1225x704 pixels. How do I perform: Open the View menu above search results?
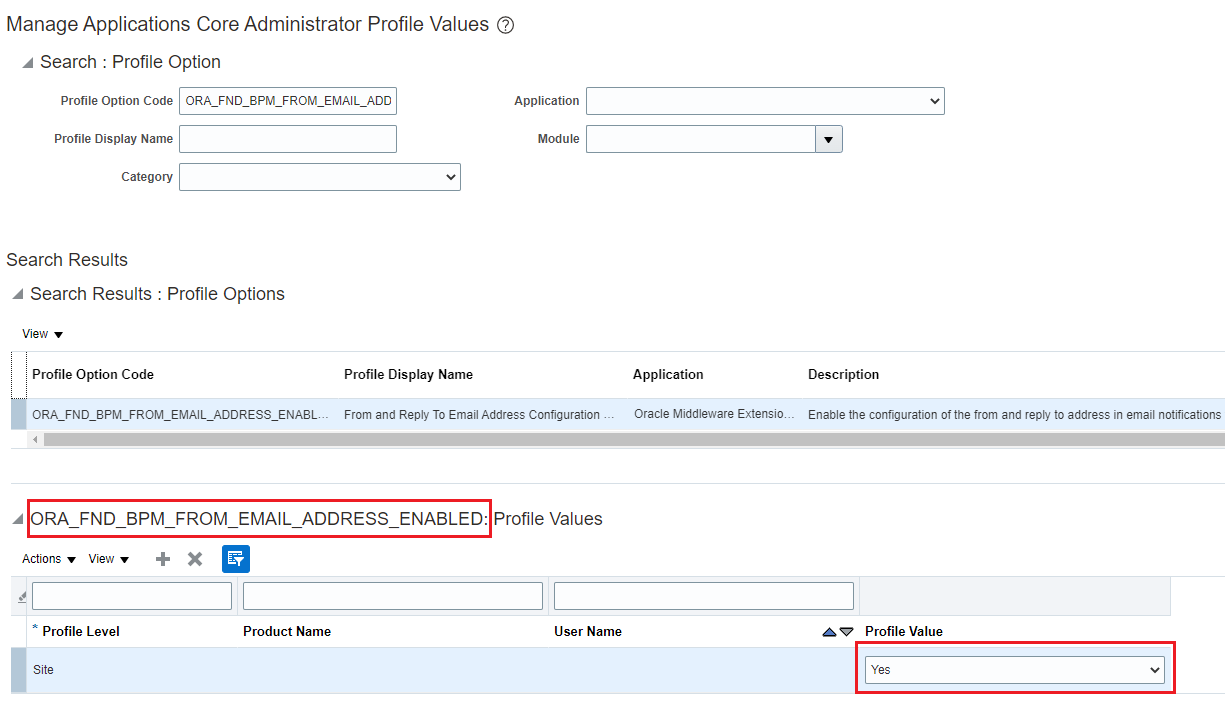point(42,334)
